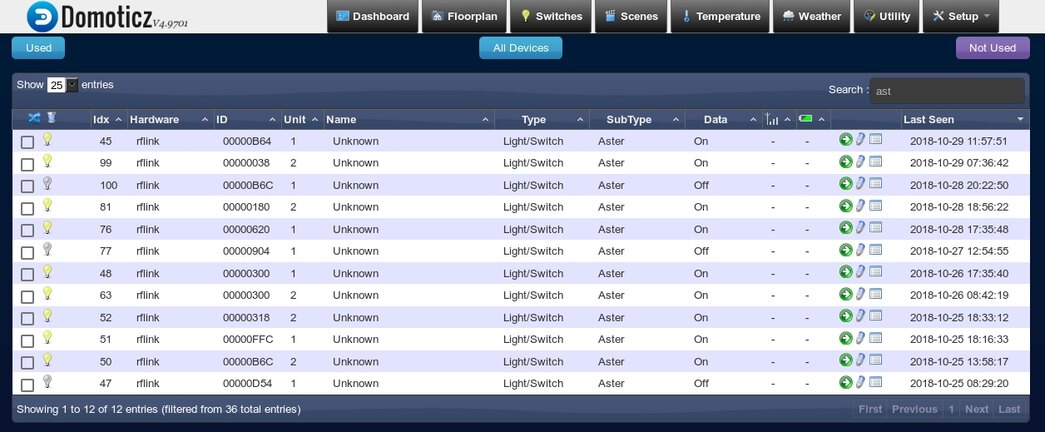Click the Search field containing 'ast'

pyautogui.click(x=947, y=91)
